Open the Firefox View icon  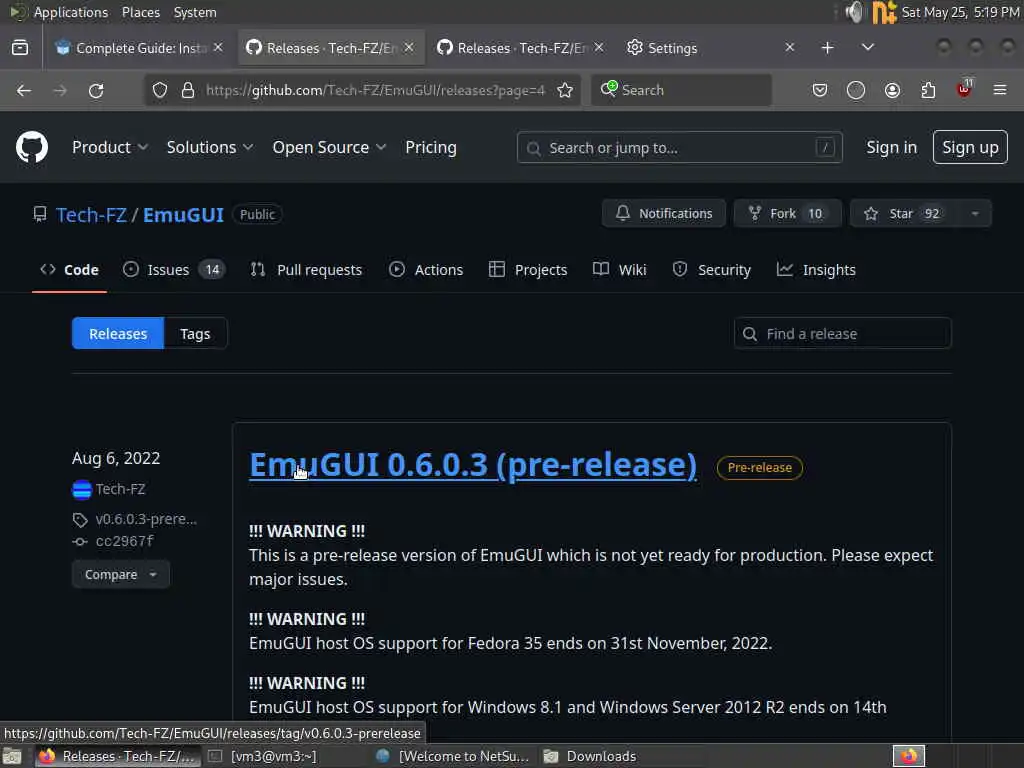point(20,48)
